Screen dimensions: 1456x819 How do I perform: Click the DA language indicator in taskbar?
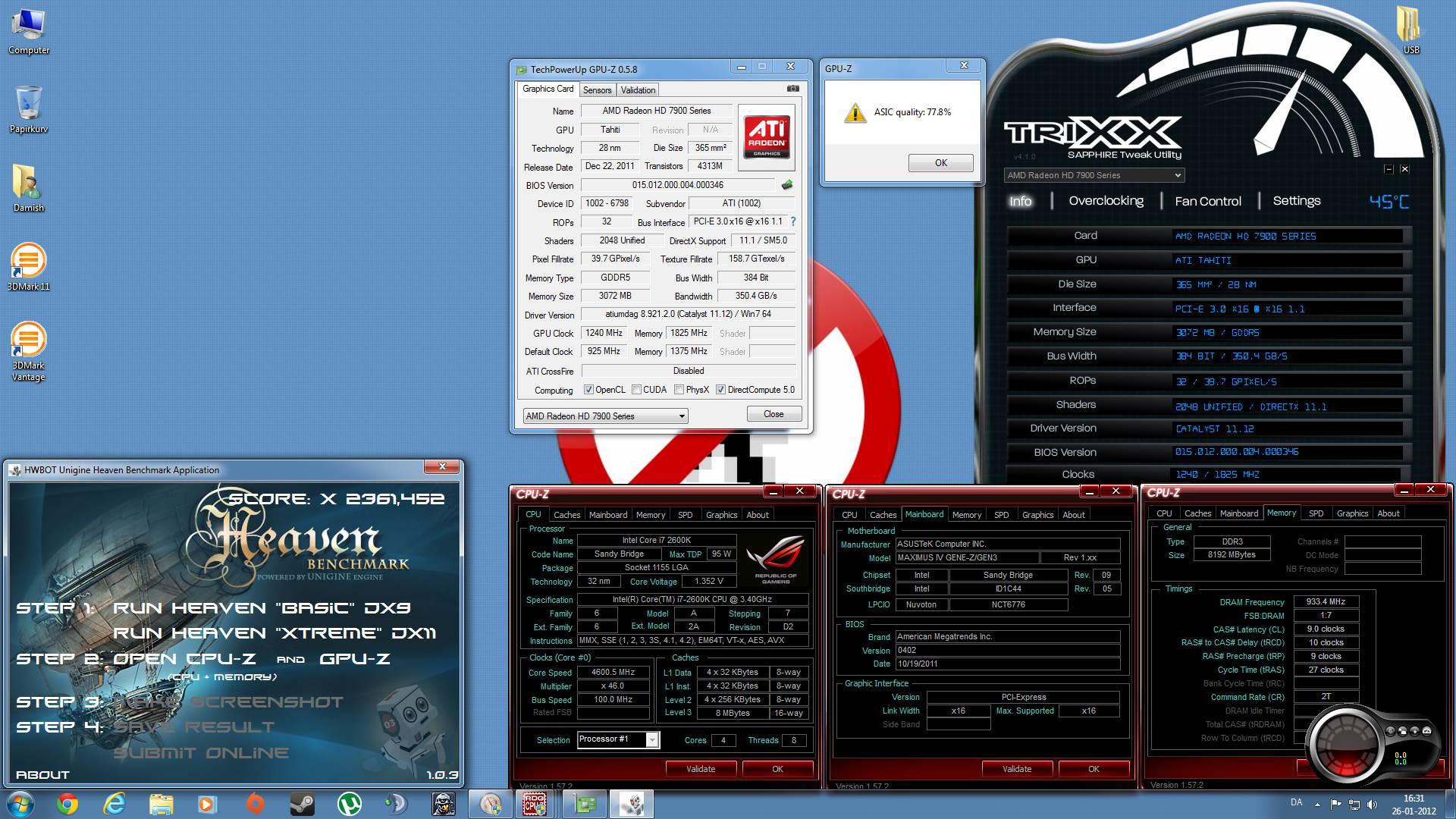(x=1296, y=802)
